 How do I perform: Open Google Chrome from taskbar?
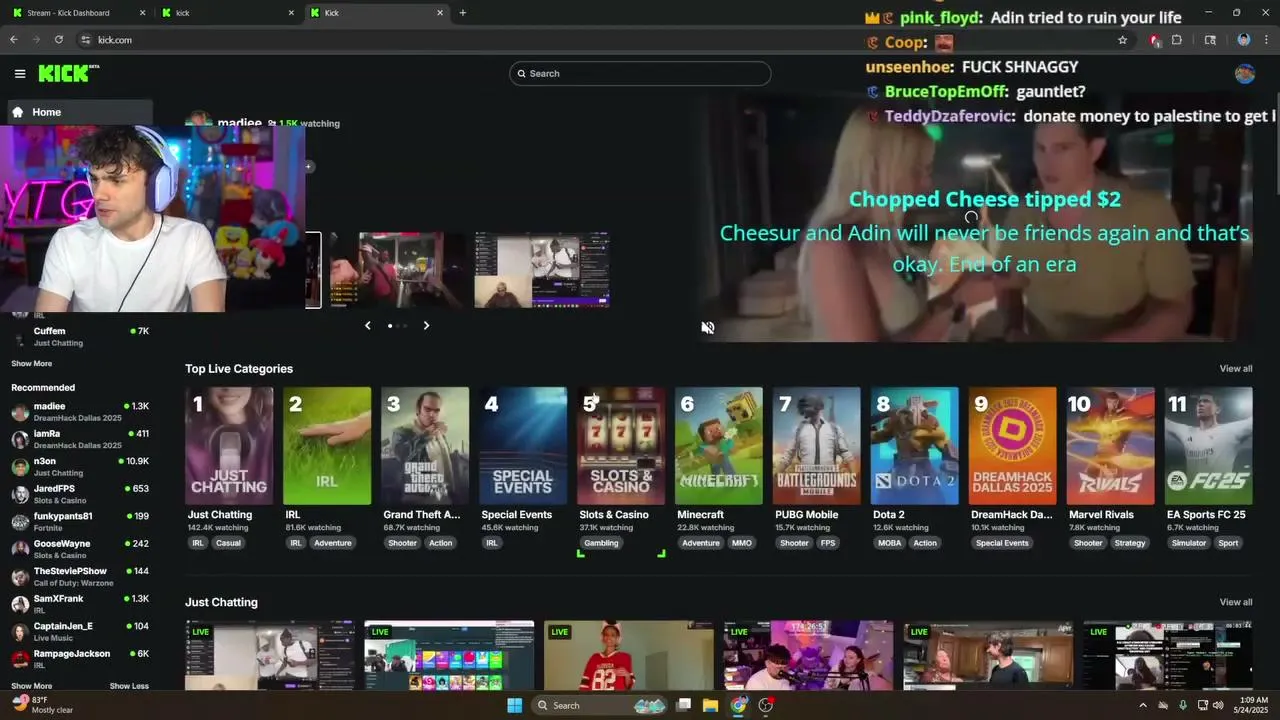(738, 705)
